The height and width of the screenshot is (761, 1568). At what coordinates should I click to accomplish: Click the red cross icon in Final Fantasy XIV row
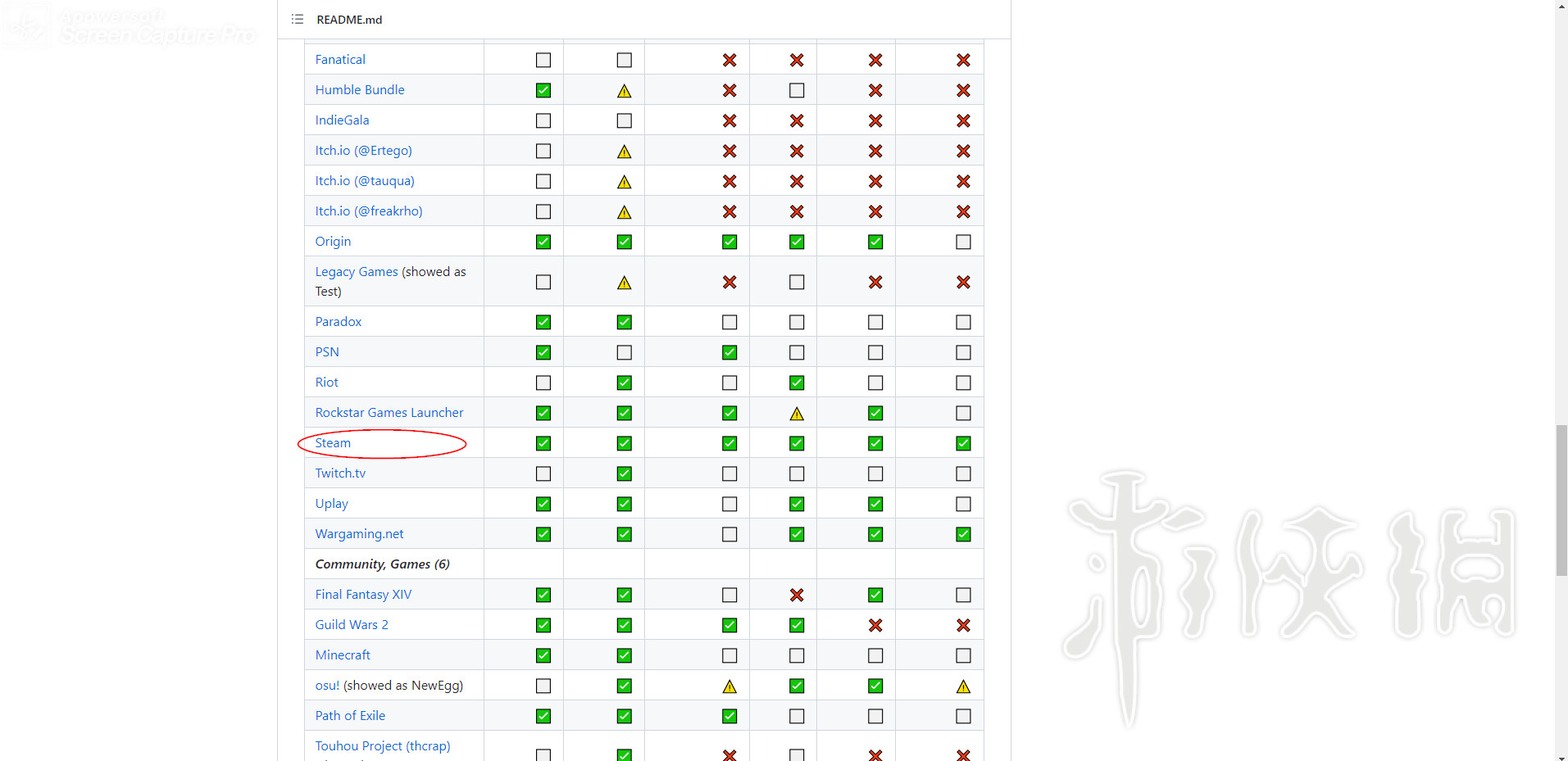(x=797, y=595)
